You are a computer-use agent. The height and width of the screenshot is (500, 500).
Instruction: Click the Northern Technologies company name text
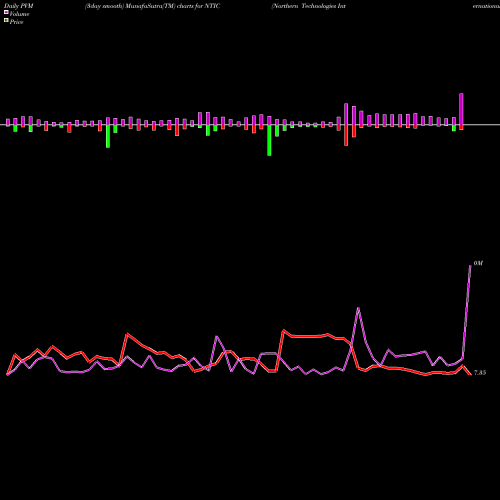[309, 6]
